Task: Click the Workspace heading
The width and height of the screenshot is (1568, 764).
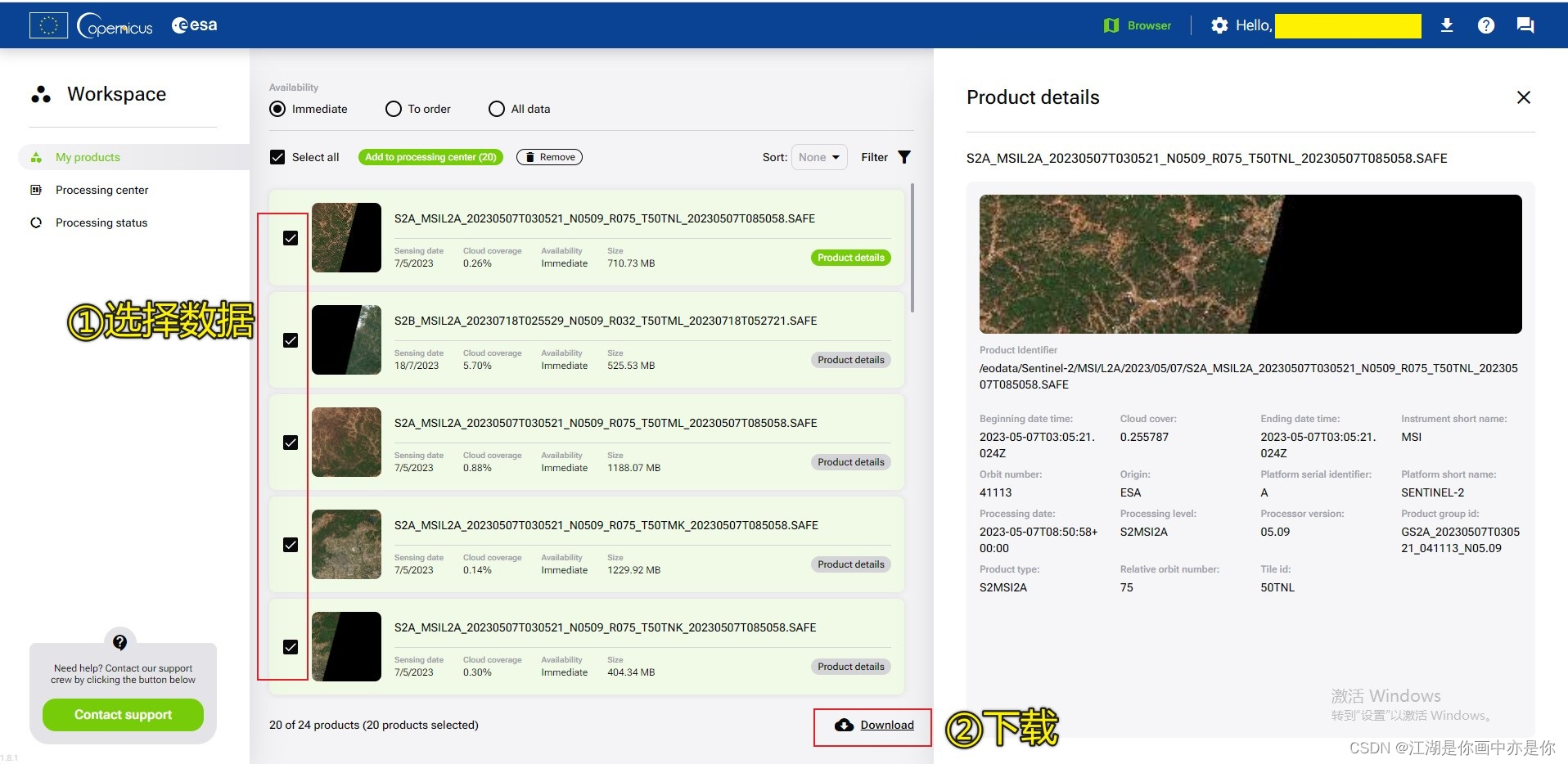Action: pyautogui.click(x=116, y=94)
